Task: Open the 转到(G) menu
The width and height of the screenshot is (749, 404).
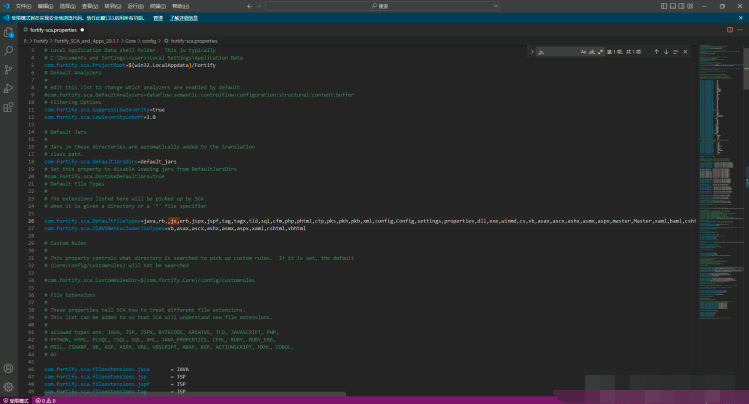Action: pyautogui.click(x=113, y=6)
